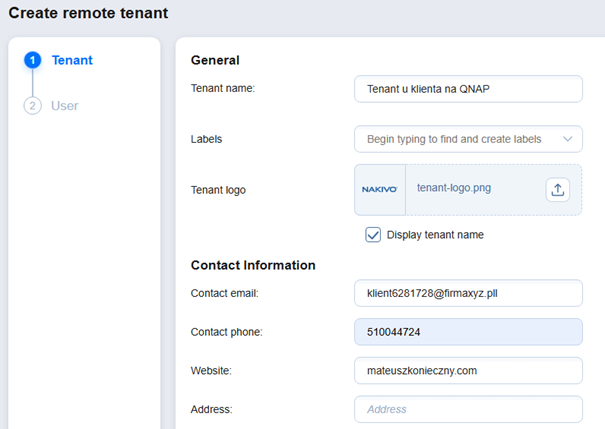Viewport: 605px width, 429px height.
Task: Click the 'Tenant logo' field label
Action: point(218,190)
